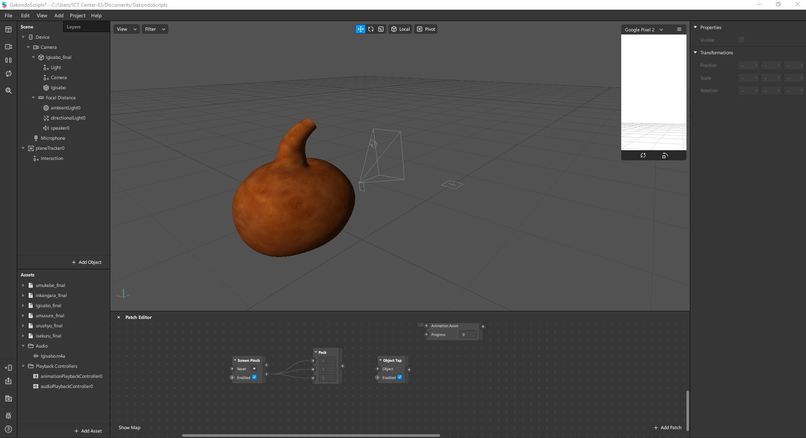
Task: Click the search magnifier icon in left sidebar
Action: [8, 90]
